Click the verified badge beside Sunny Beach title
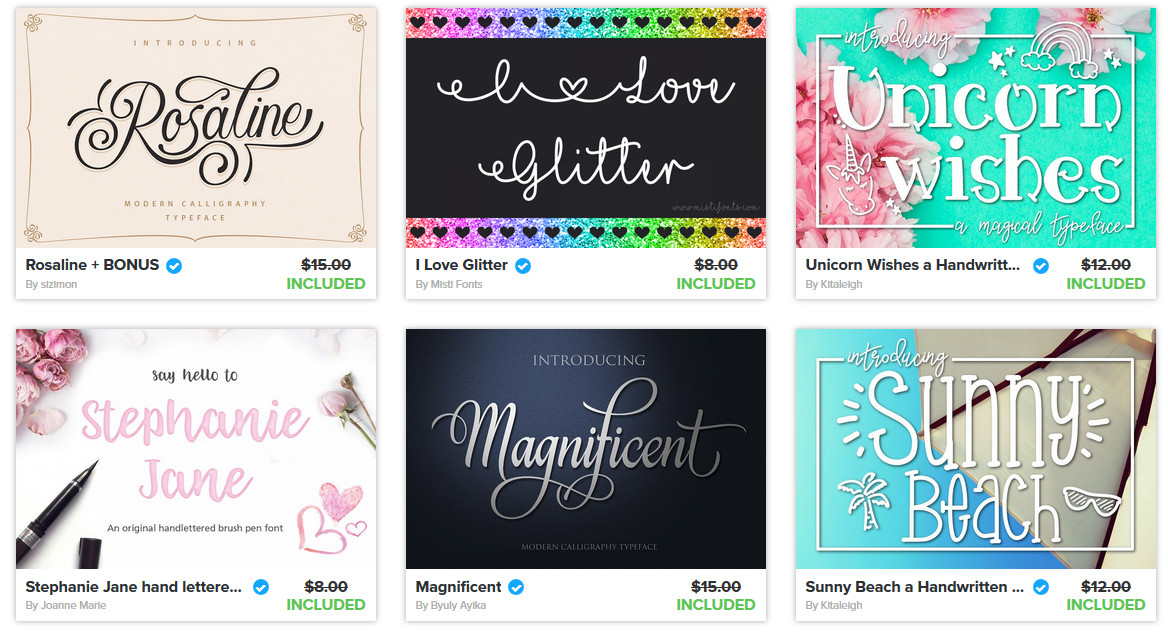The width and height of the screenshot is (1168, 638). 1041,587
